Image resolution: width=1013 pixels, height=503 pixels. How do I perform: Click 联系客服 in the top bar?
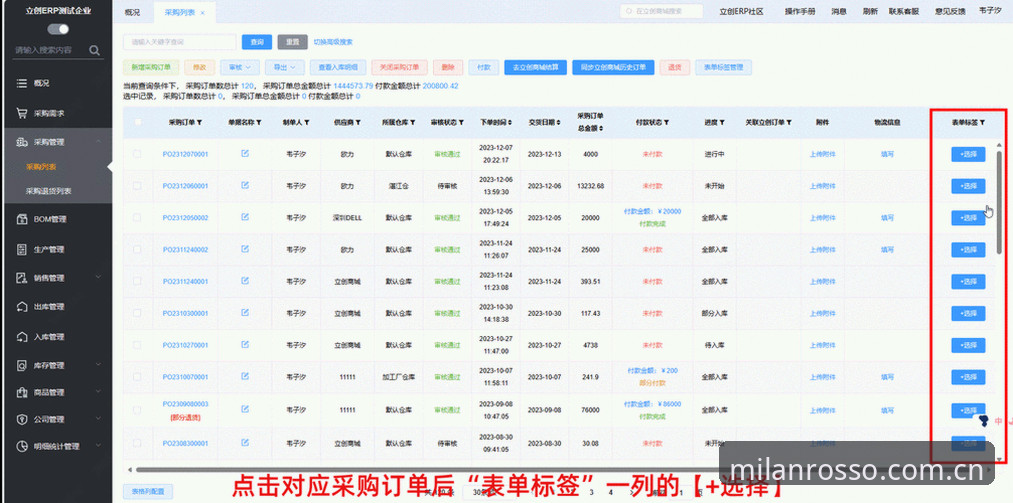point(904,12)
